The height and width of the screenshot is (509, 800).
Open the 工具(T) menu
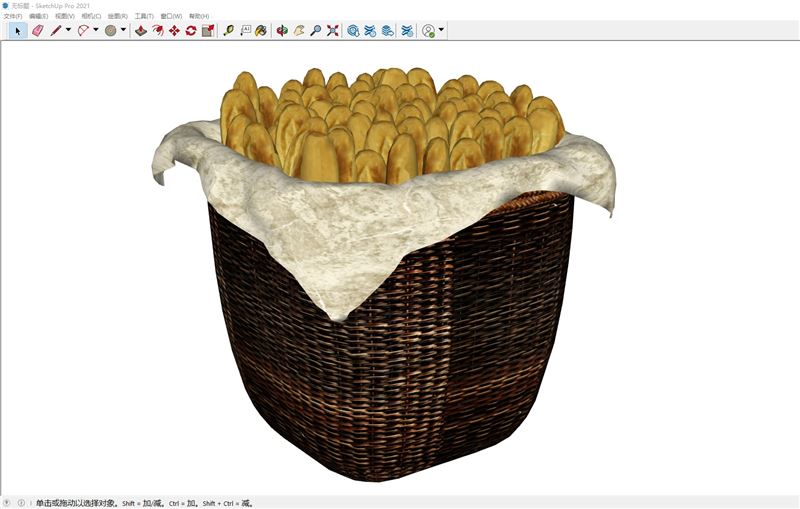pos(144,16)
